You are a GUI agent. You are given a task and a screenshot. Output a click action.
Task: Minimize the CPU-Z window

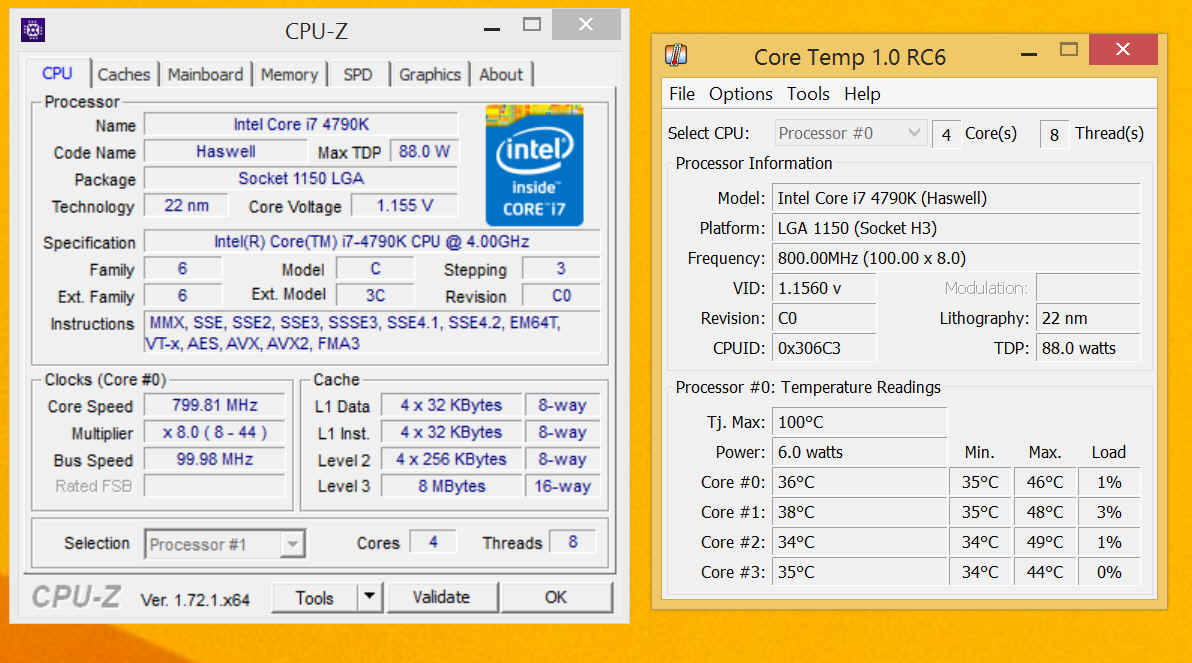point(492,29)
